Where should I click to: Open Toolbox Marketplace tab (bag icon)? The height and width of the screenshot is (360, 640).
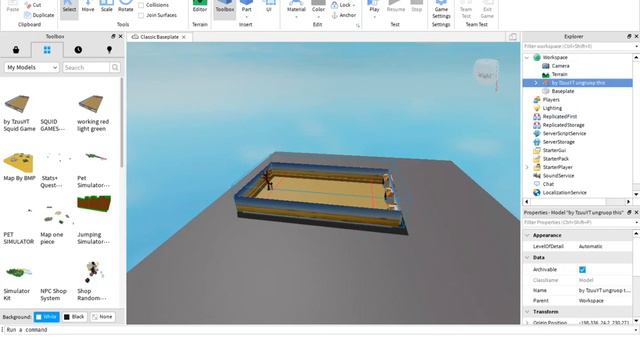coord(16,49)
